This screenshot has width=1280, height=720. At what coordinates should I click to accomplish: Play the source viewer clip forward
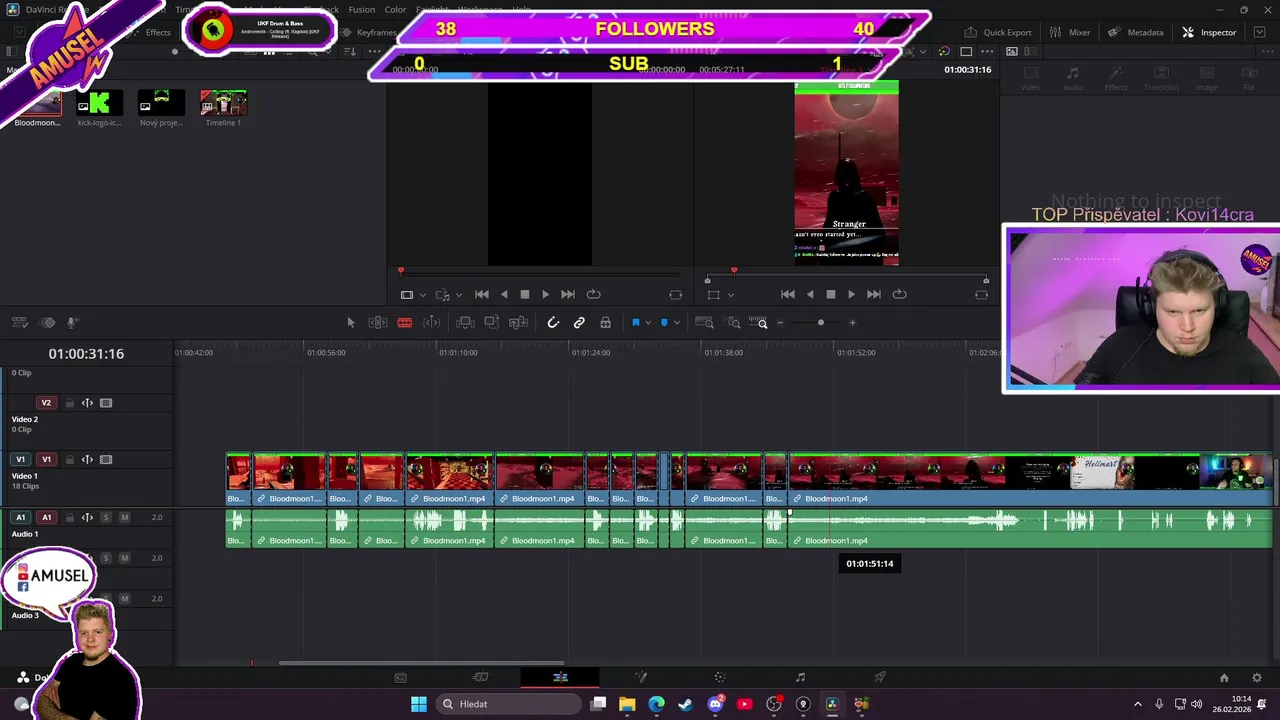point(545,294)
